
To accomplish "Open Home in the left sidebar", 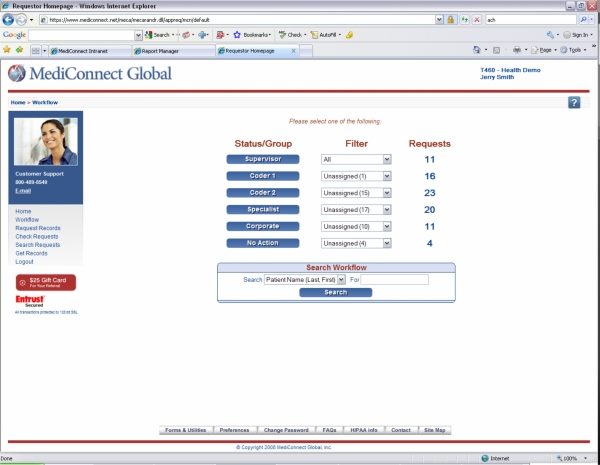I will (x=23, y=211).
